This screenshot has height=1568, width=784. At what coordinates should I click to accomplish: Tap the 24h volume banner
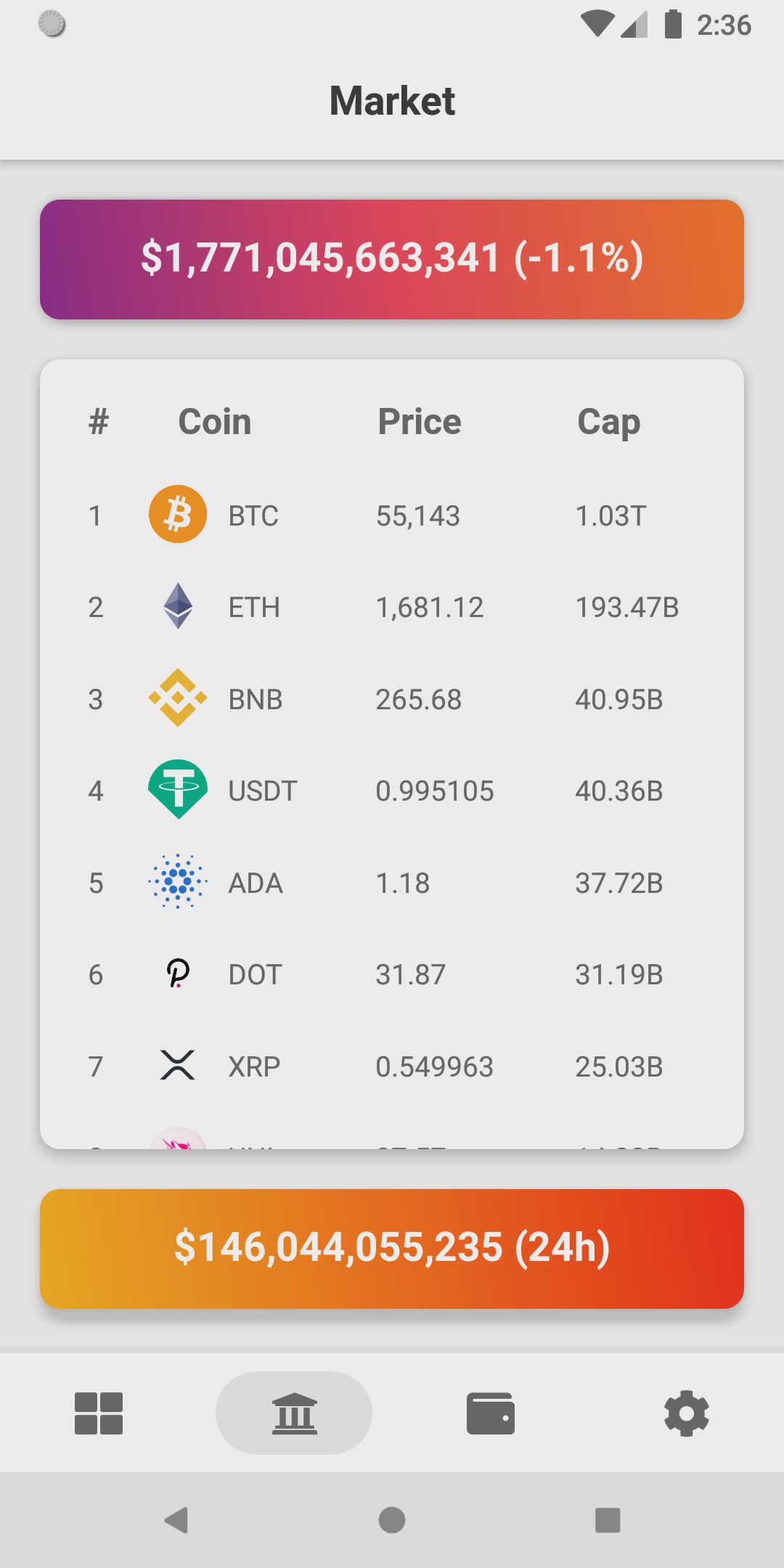point(392,1249)
